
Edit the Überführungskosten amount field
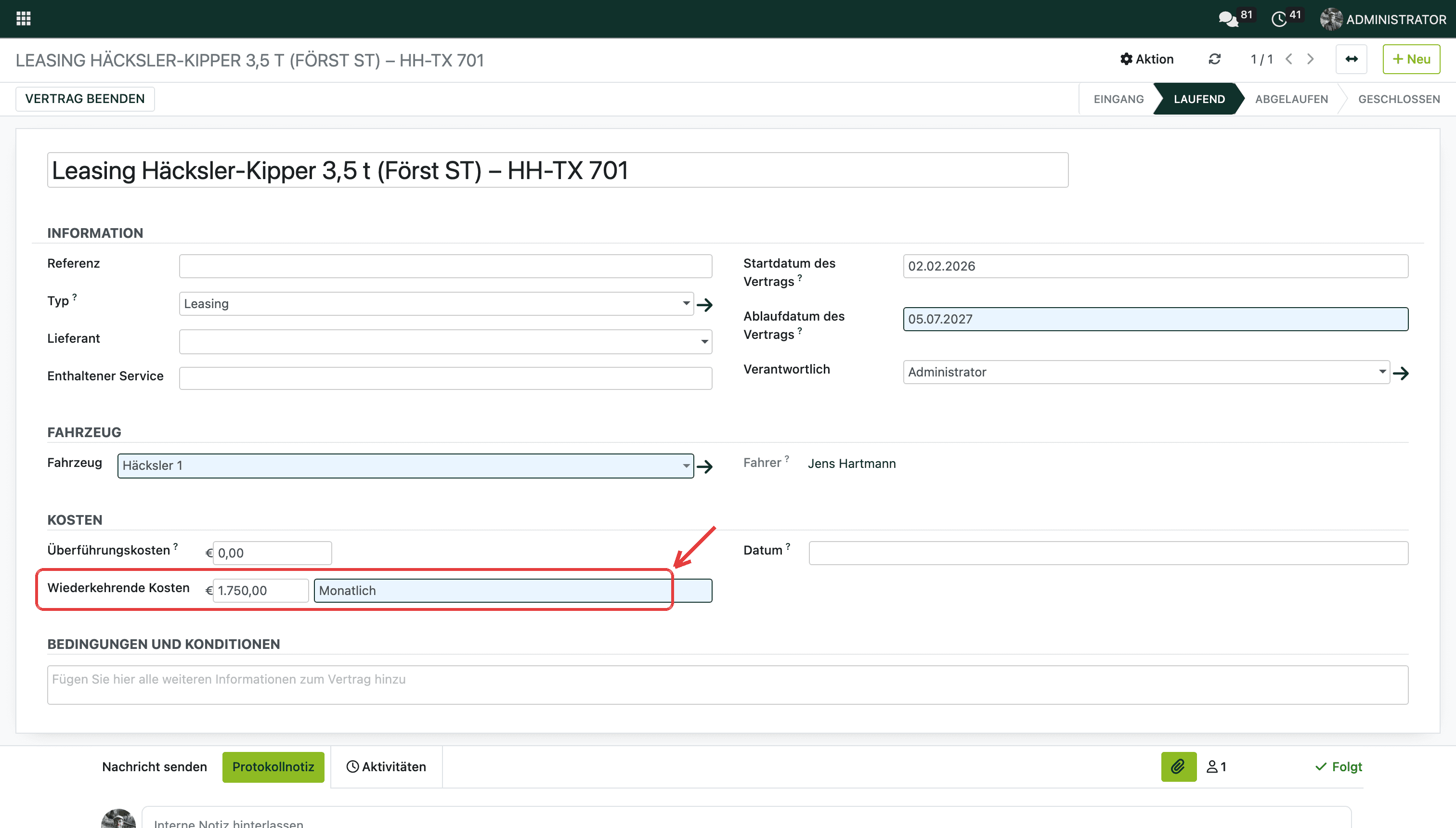[x=272, y=553]
